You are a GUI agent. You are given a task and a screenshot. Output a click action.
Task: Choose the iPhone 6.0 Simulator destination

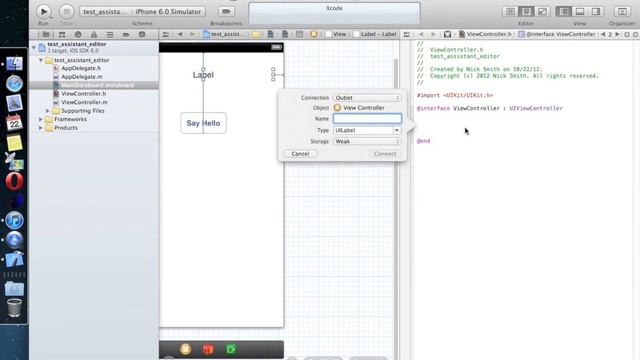(168, 11)
